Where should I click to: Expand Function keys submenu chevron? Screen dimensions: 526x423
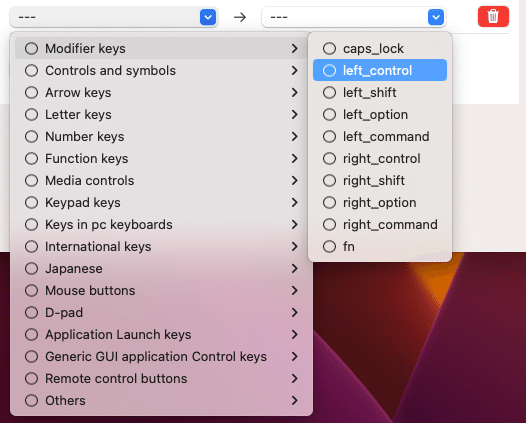[295, 159]
